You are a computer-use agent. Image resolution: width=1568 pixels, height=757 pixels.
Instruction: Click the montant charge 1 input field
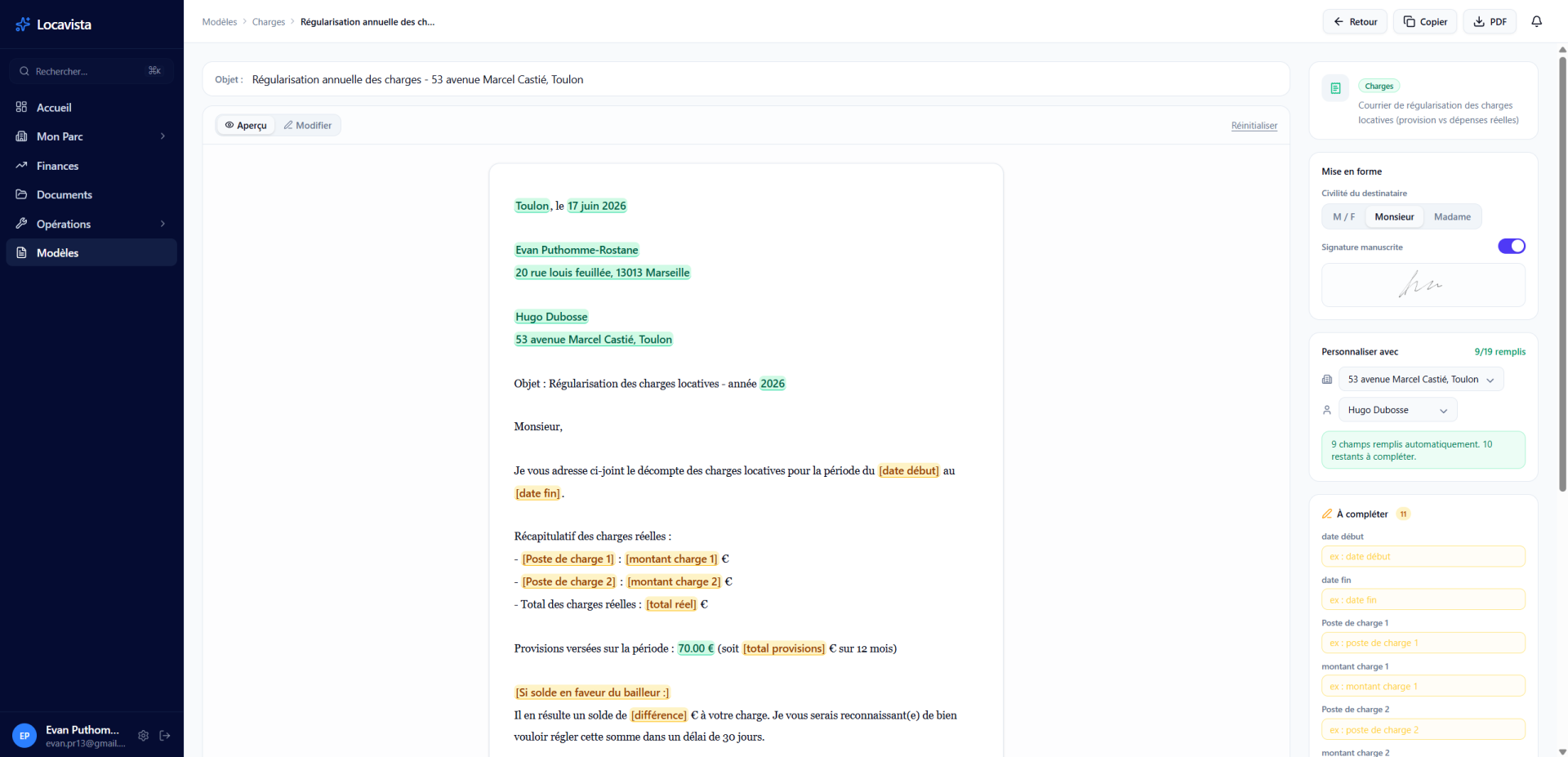[1423, 686]
